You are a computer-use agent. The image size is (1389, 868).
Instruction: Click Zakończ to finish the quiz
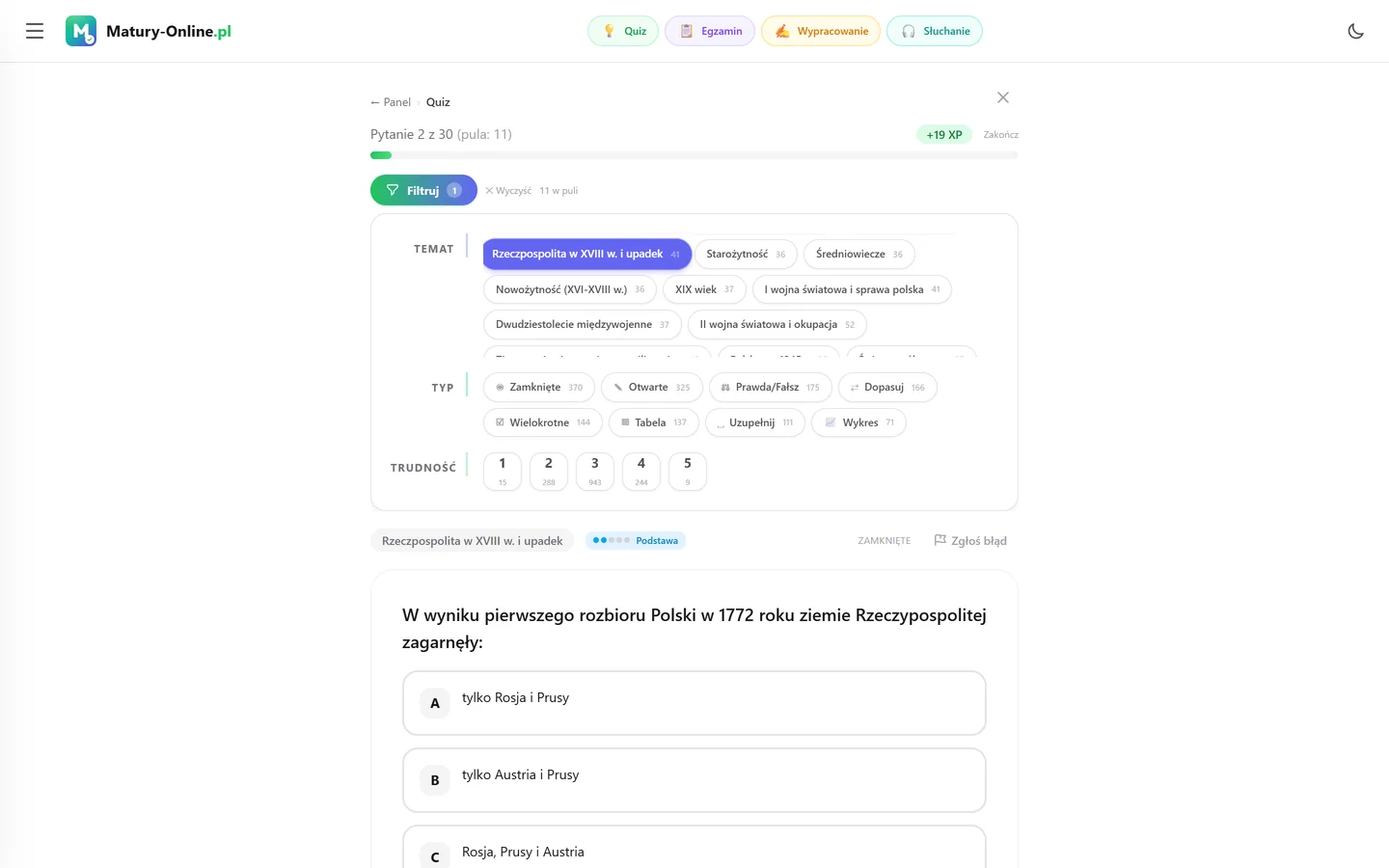coord(1000,135)
